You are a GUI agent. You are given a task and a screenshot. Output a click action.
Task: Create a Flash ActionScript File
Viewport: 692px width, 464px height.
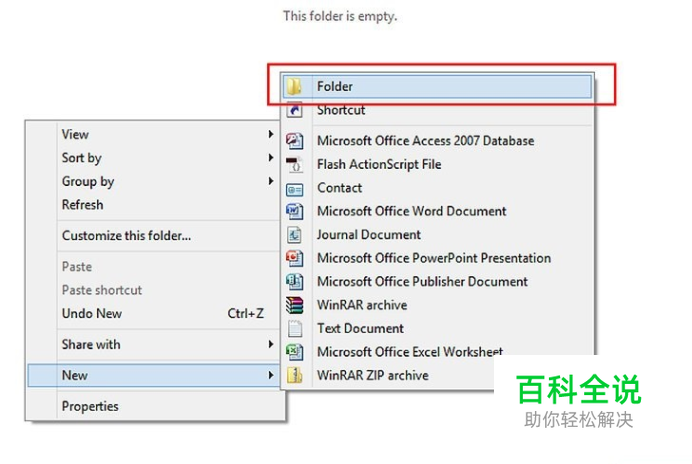pyautogui.click(x=437, y=164)
